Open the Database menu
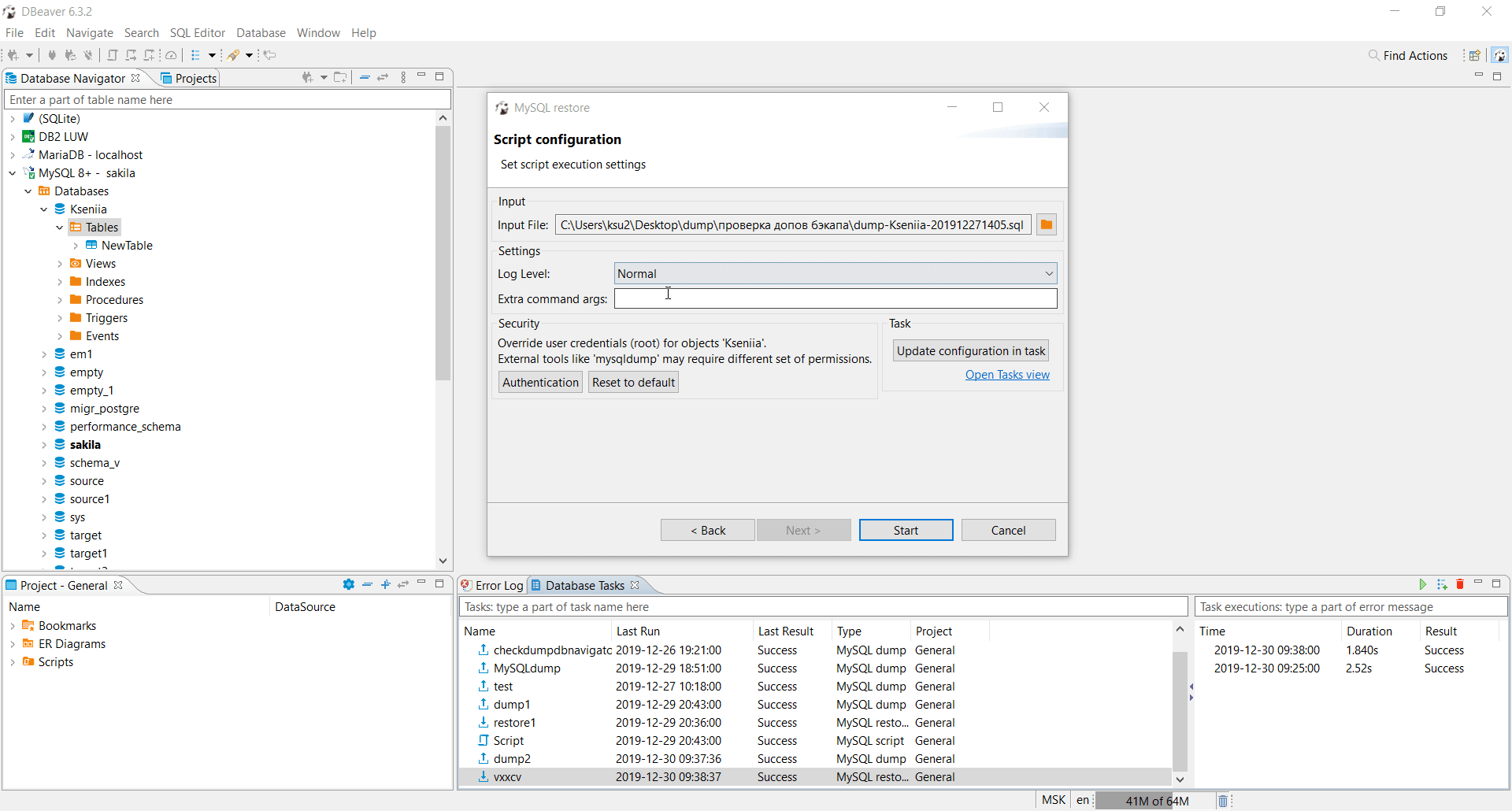 261,32
